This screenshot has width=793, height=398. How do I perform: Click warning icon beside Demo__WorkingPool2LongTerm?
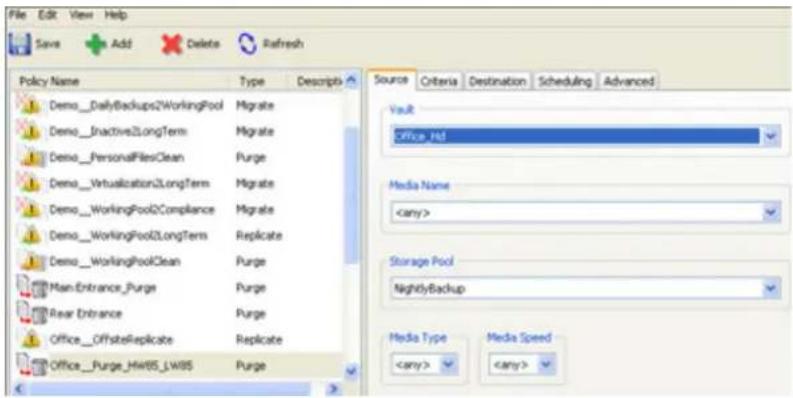point(31,236)
